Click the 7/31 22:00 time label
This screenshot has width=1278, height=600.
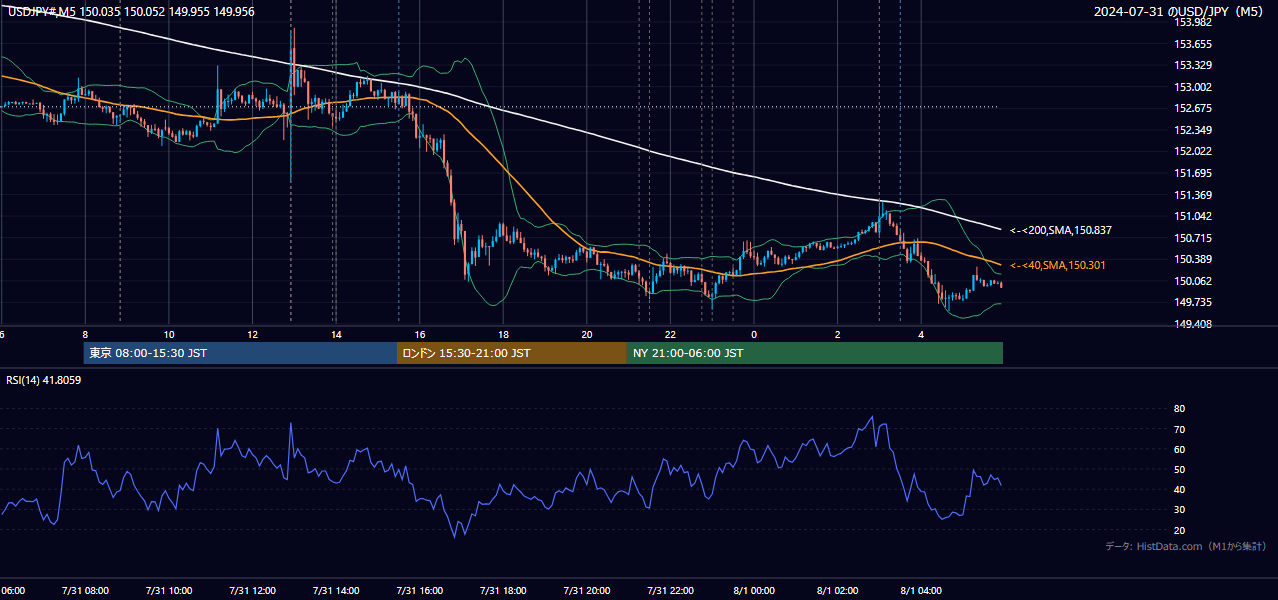(x=670, y=590)
